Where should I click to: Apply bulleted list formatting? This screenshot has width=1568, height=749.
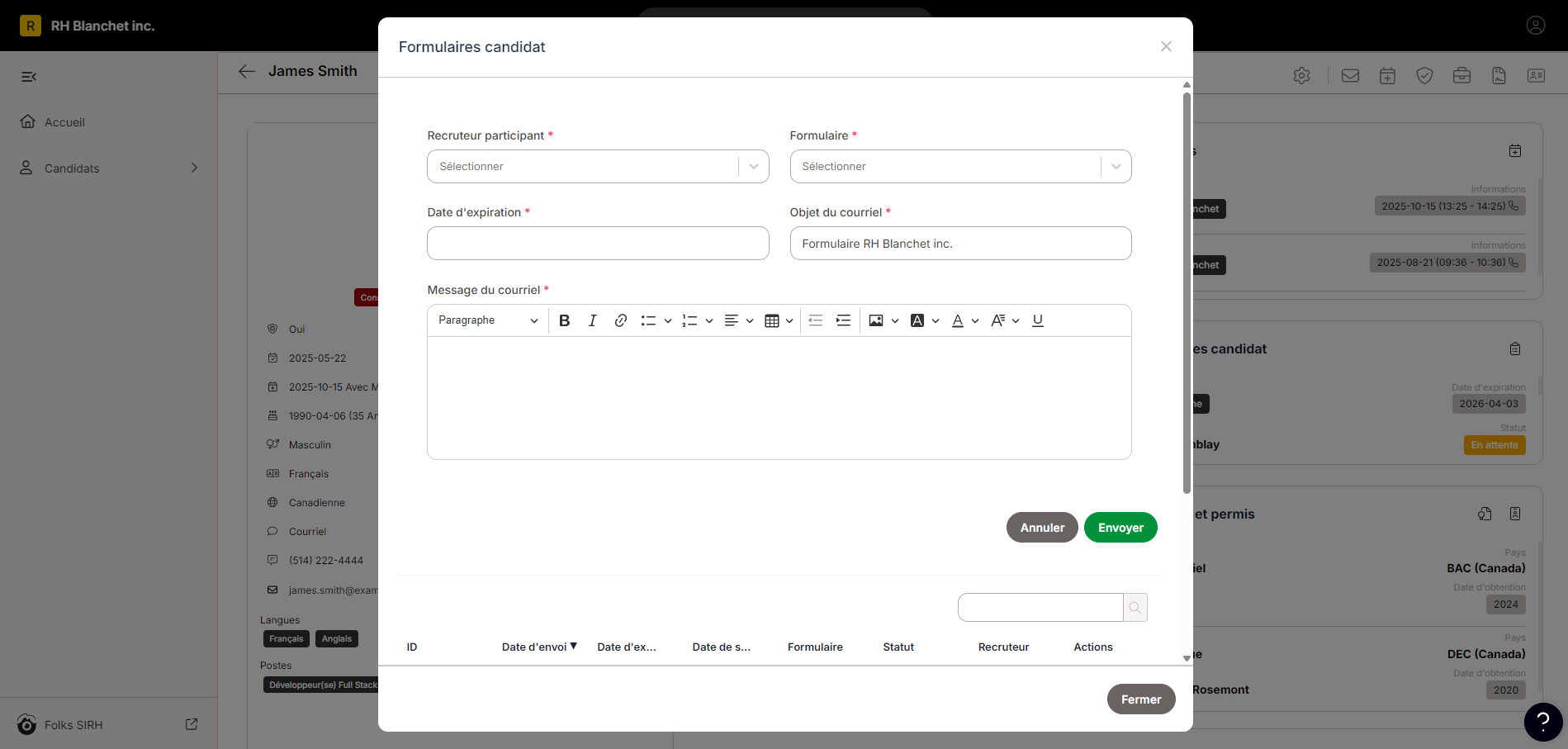click(649, 320)
